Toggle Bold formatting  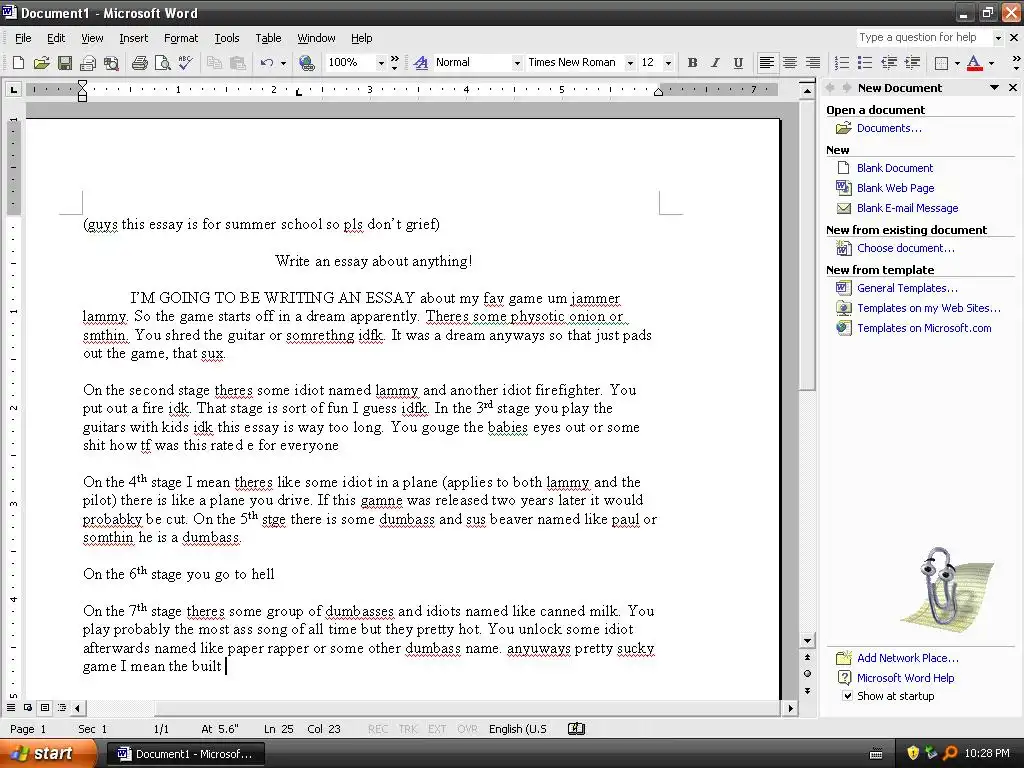[x=692, y=63]
